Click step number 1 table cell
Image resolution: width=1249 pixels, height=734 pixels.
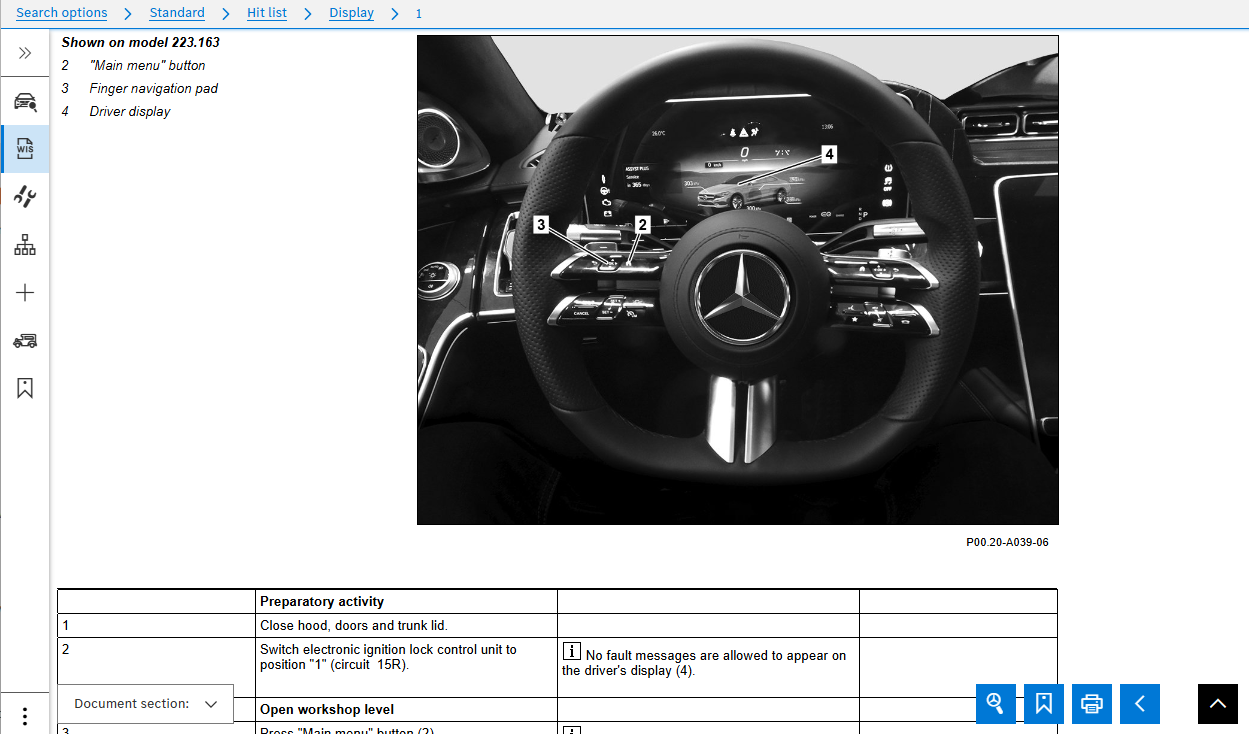click(x=157, y=626)
